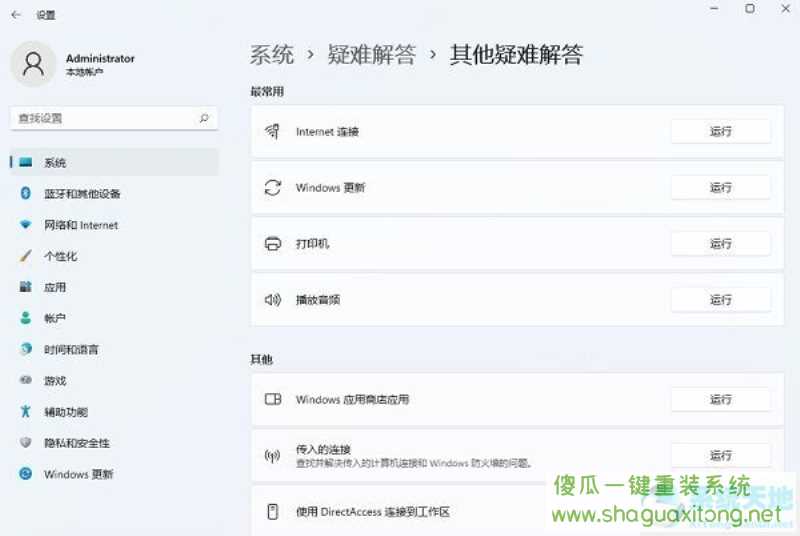Click the Windows Update icon in sidebar
The height and width of the screenshot is (536, 800).
[26, 473]
